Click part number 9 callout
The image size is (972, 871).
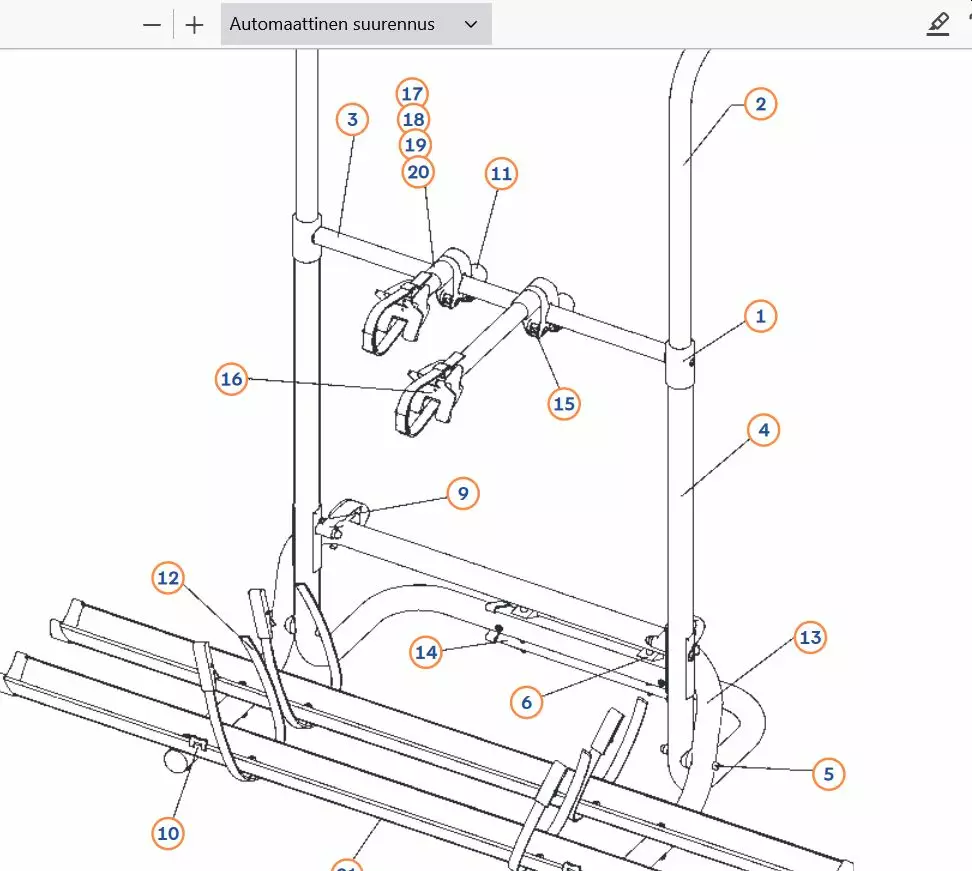click(462, 493)
